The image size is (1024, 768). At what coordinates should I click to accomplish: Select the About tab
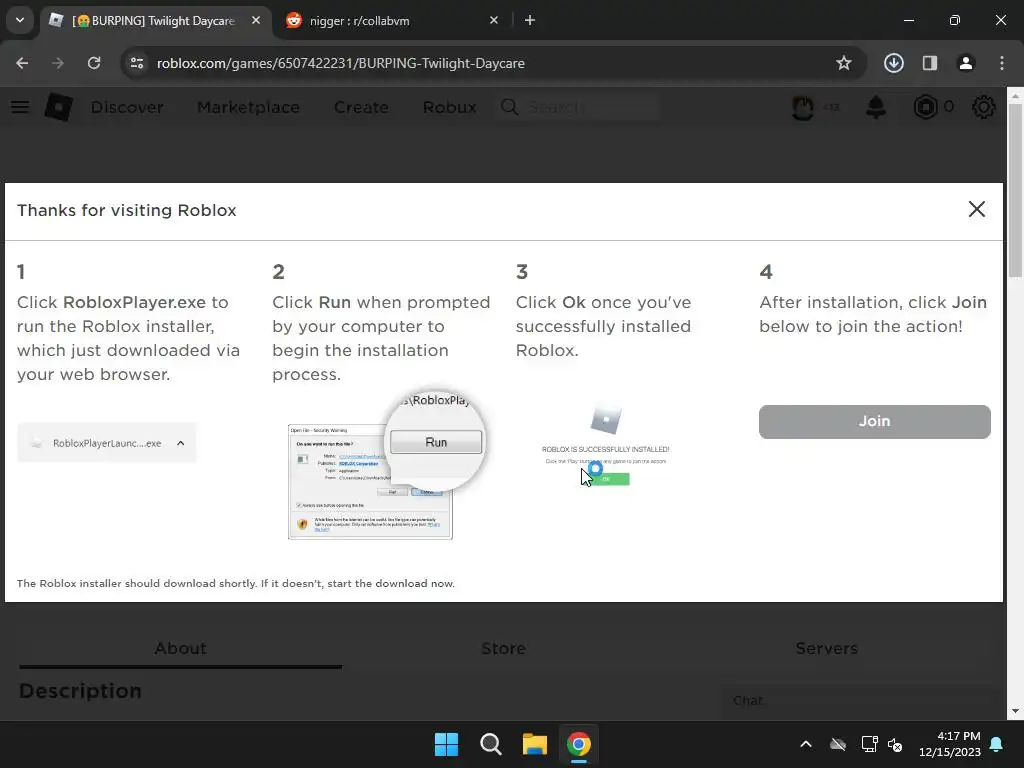point(180,648)
